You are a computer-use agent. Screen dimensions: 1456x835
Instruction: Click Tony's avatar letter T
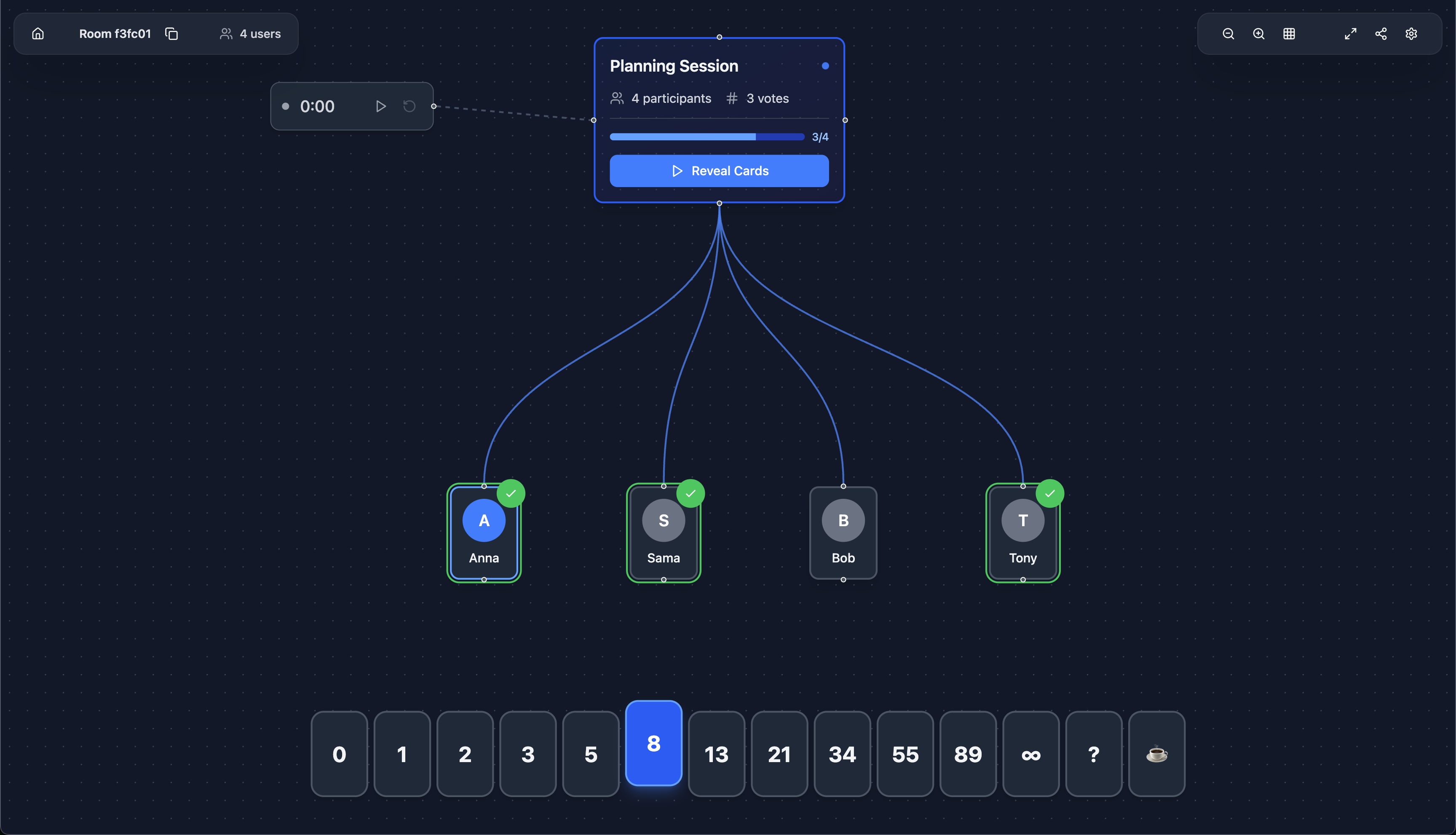(x=1022, y=520)
